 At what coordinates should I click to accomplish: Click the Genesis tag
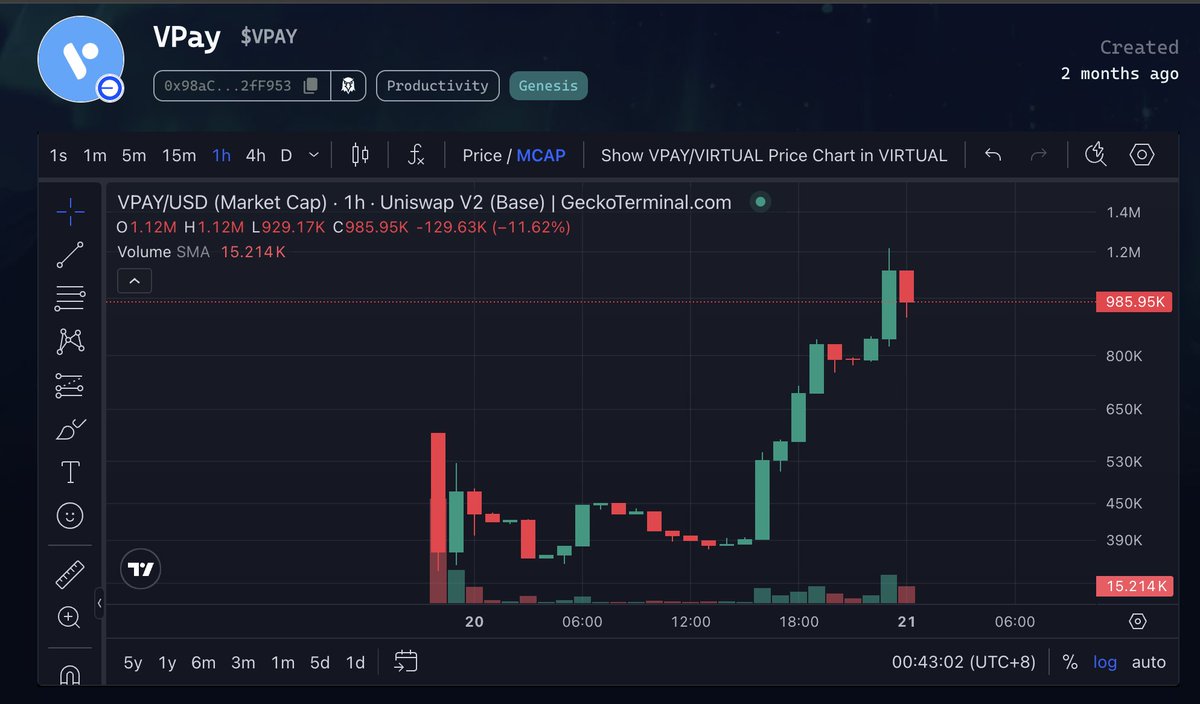[x=548, y=86]
